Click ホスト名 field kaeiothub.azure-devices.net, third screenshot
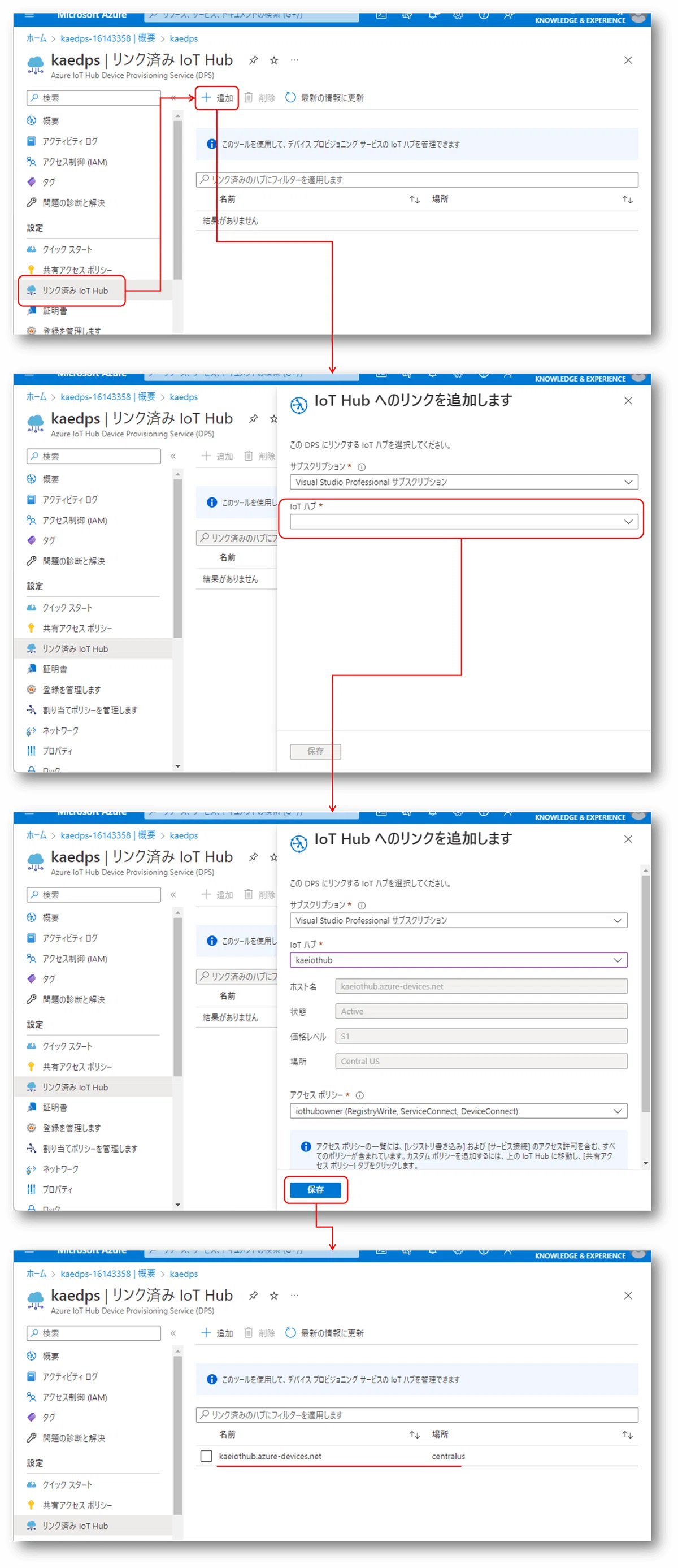This screenshot has height=1568, width=678. 481,986
